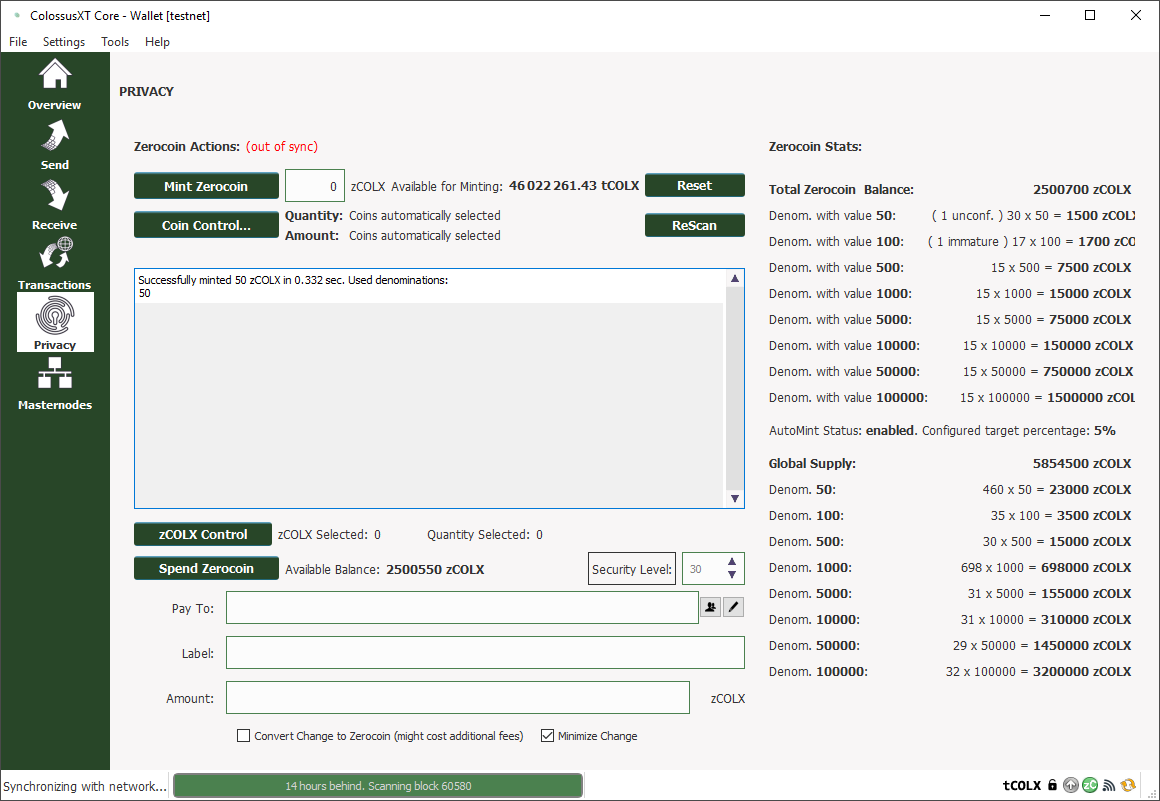Open the tCOLX unit selector in status bar

pos(1022,785)
